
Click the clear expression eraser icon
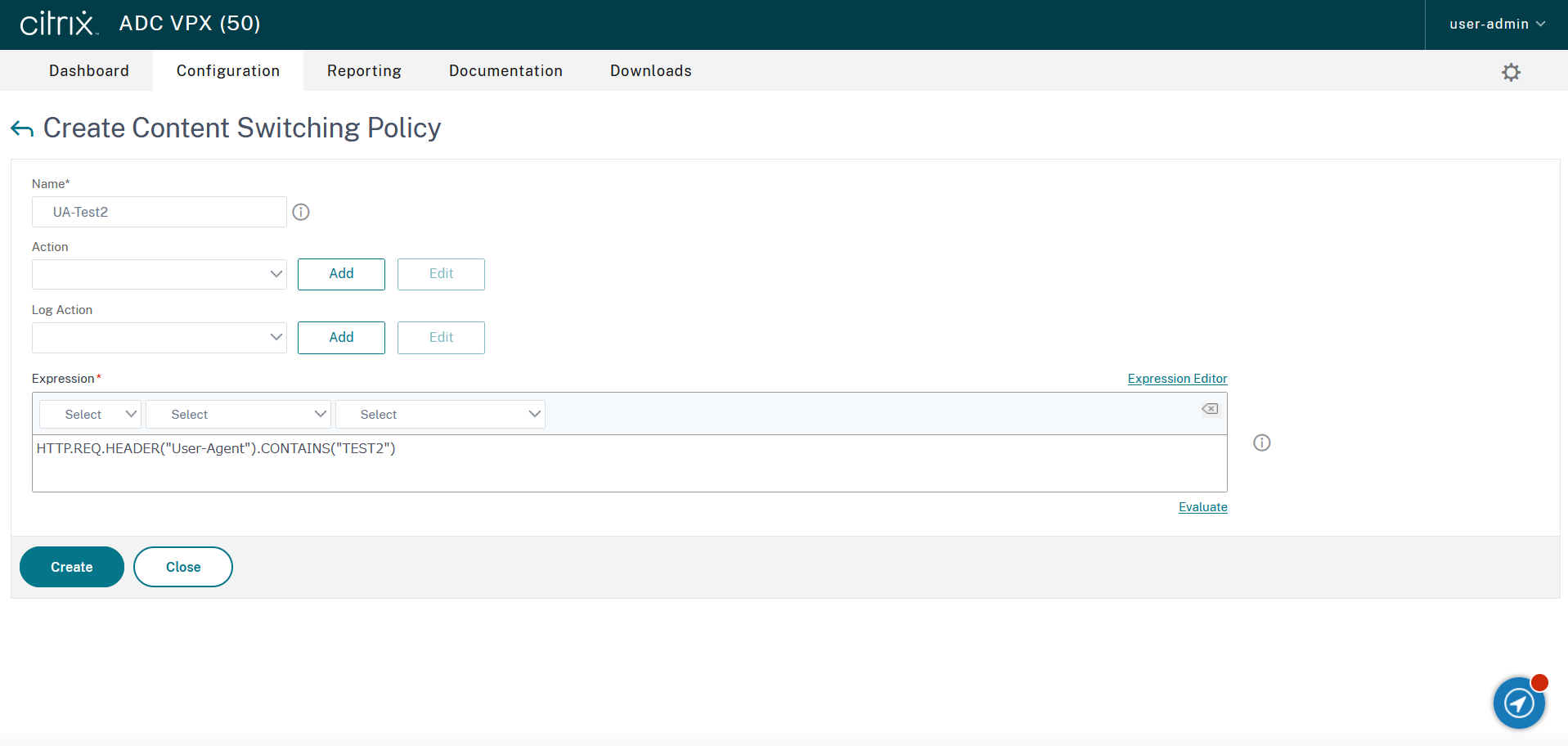[1209, 409]
